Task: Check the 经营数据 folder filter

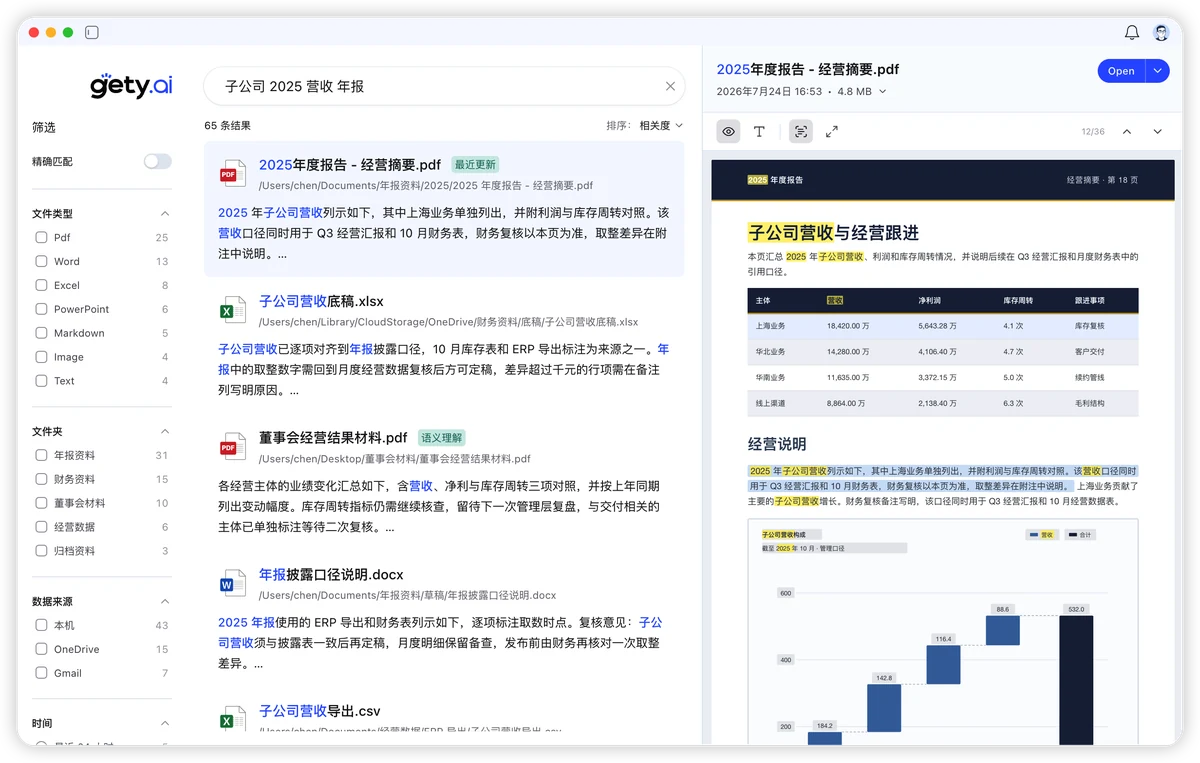Action: tap(41, 527)
